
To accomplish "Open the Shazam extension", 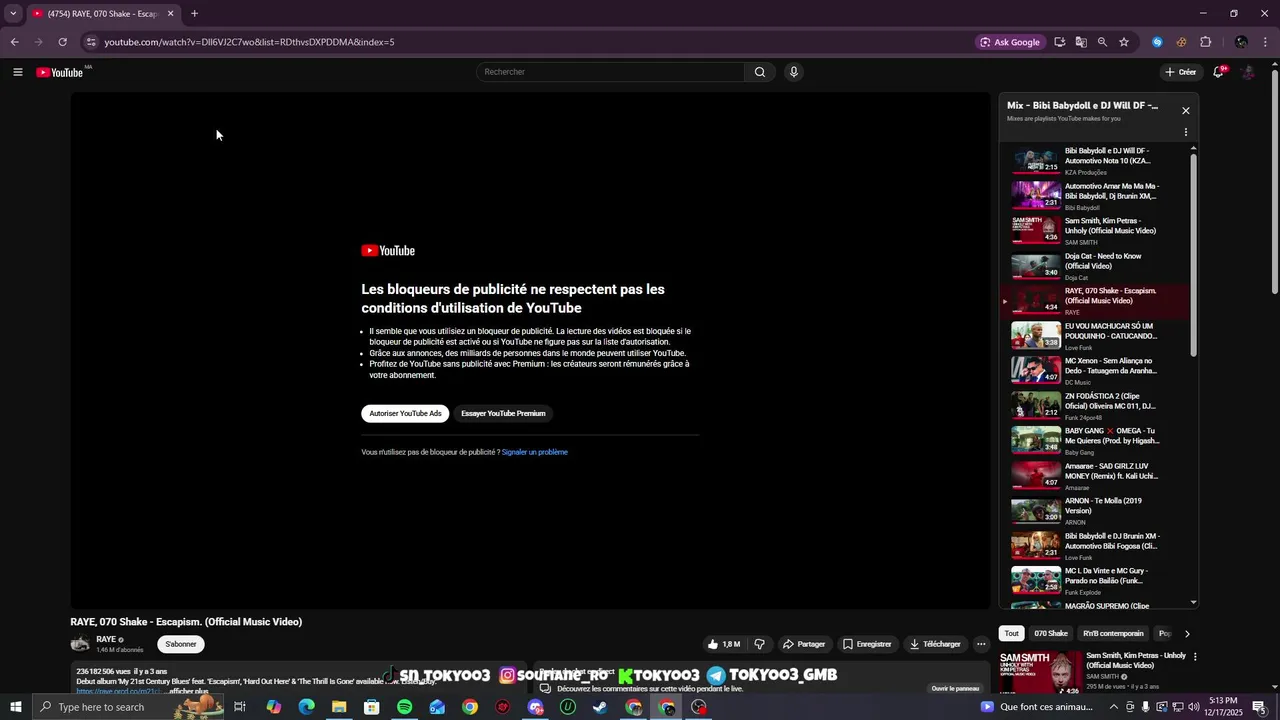I will [x=1157, y=42].
